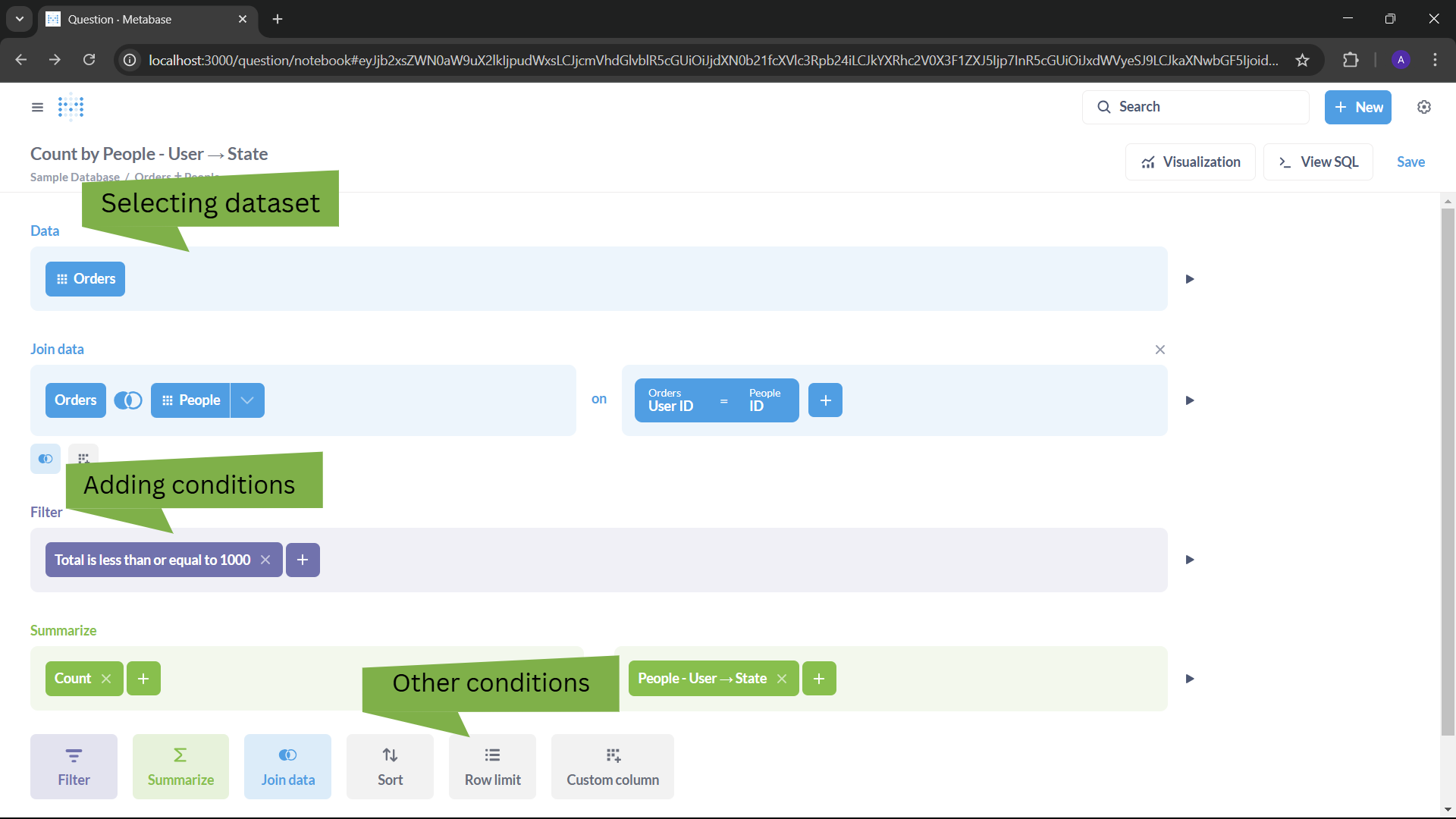1456x819 pixels.
Task: Reload the page
Action: (x=89, y=60)
